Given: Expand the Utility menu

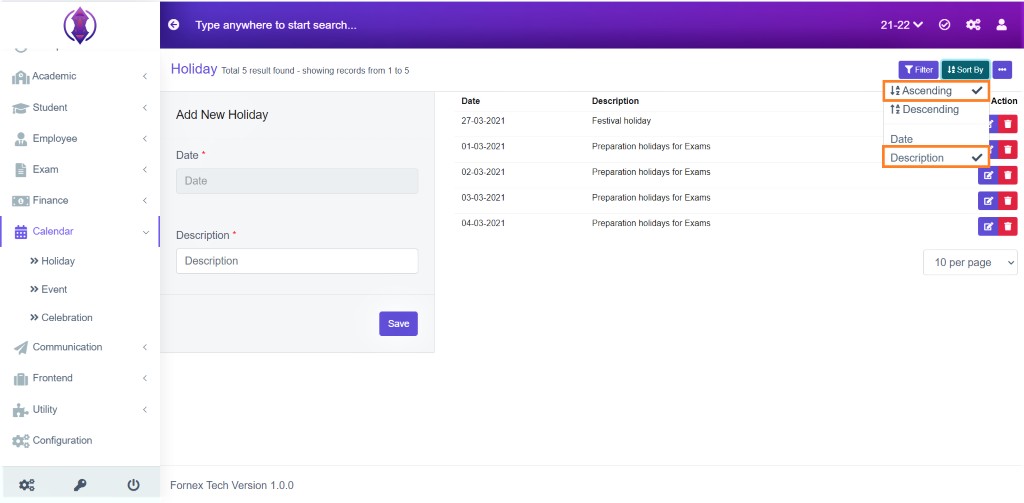Looking at the screenshot, I should coord(80,410).
